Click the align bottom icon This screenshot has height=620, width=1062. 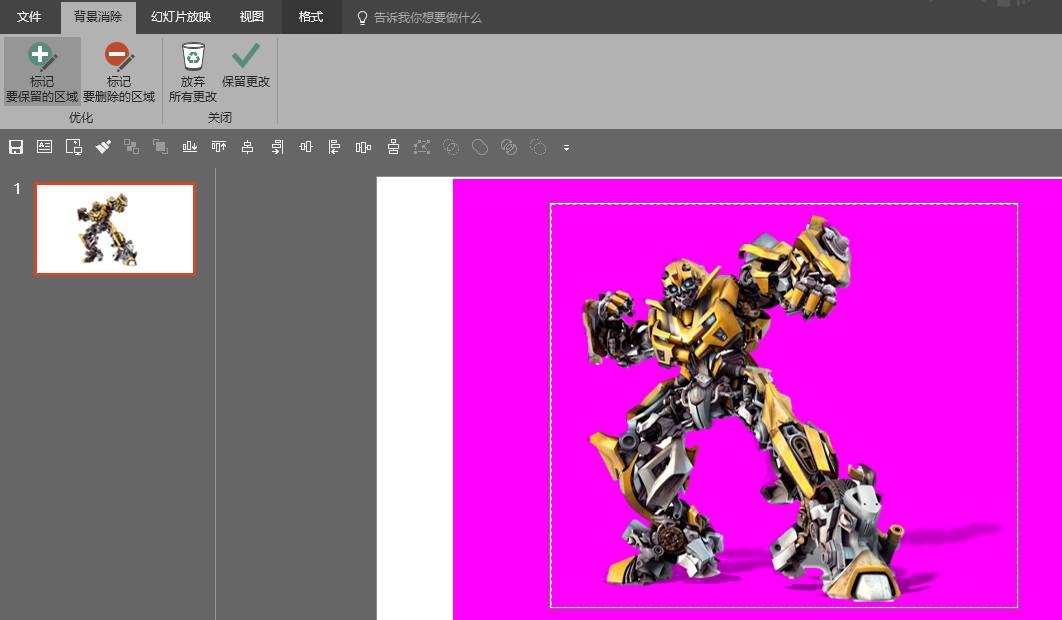pos(190,147)
